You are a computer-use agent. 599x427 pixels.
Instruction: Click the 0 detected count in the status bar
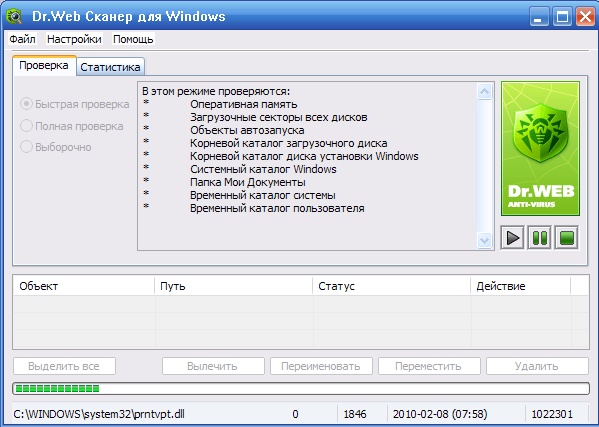tap(295, 414)
